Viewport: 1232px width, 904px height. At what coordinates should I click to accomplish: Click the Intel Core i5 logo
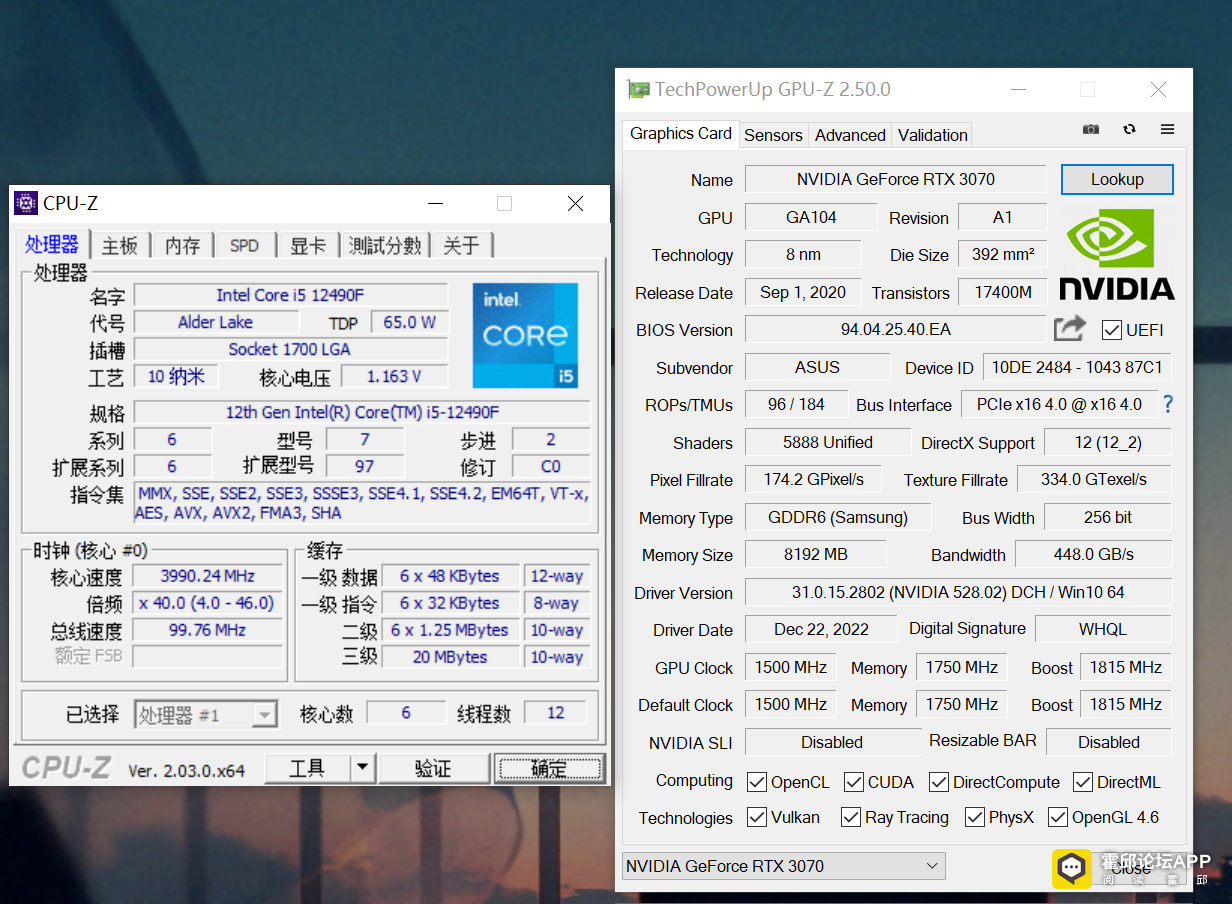point(525,335)
